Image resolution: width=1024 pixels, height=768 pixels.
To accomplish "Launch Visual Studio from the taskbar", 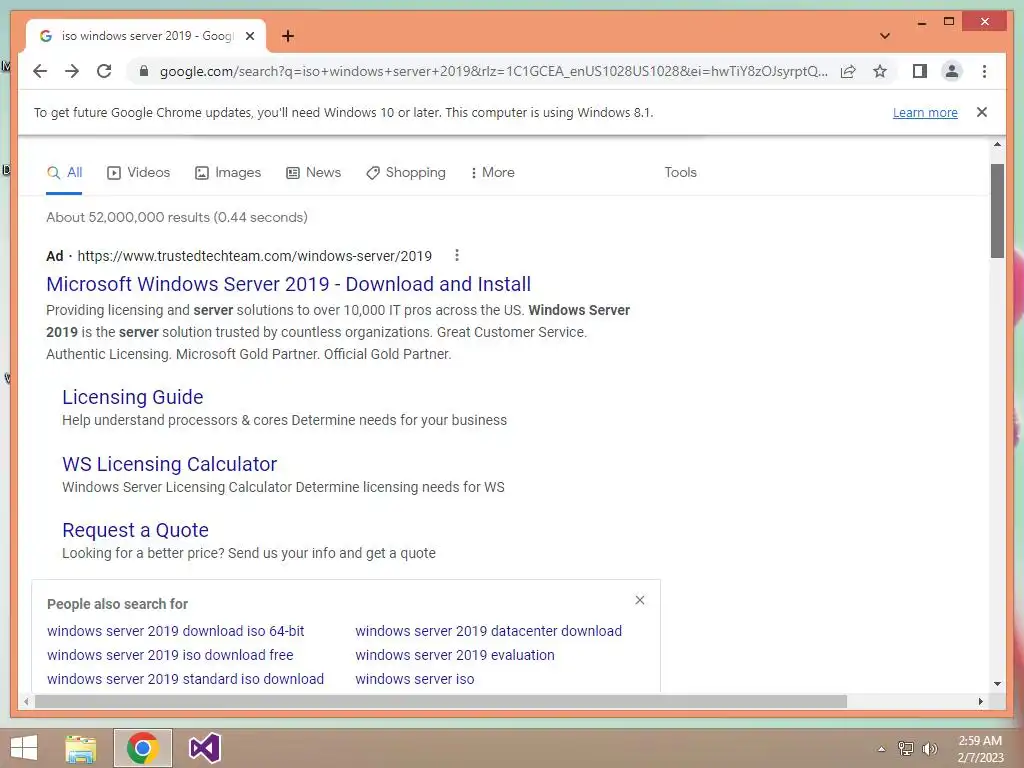I will point(204,748).
